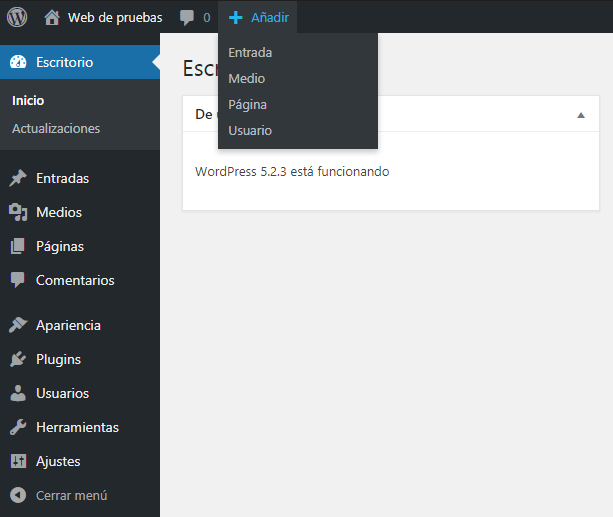This screenshot has height=517, width=613.
Task: Click the comment count 0 in admin bar
Action: click(x=207, y=18)
